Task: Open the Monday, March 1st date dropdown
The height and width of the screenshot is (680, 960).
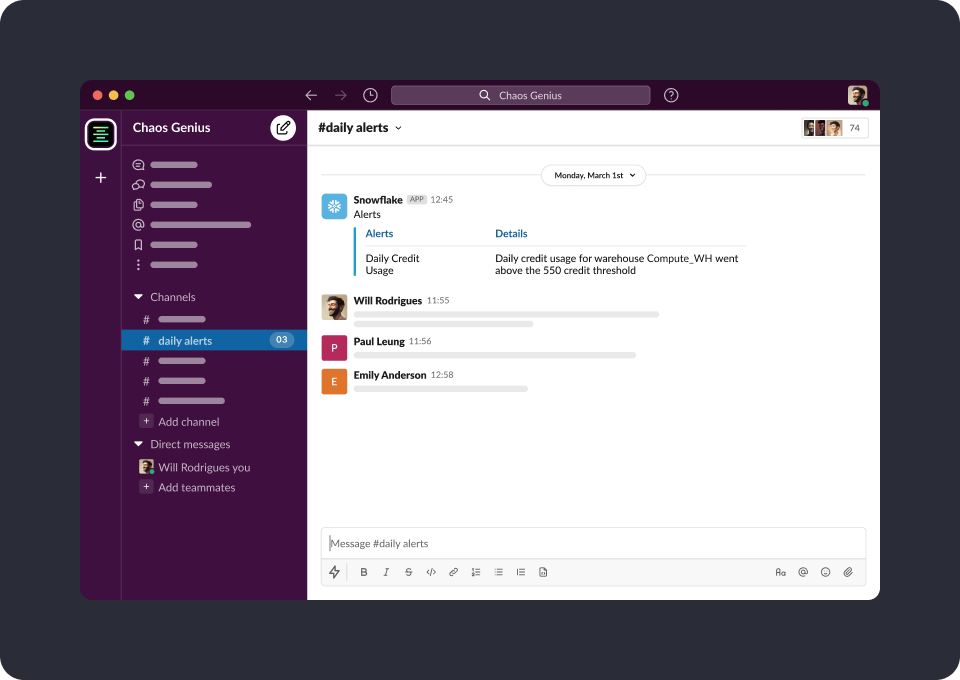Action: click(x=593, y=174)
